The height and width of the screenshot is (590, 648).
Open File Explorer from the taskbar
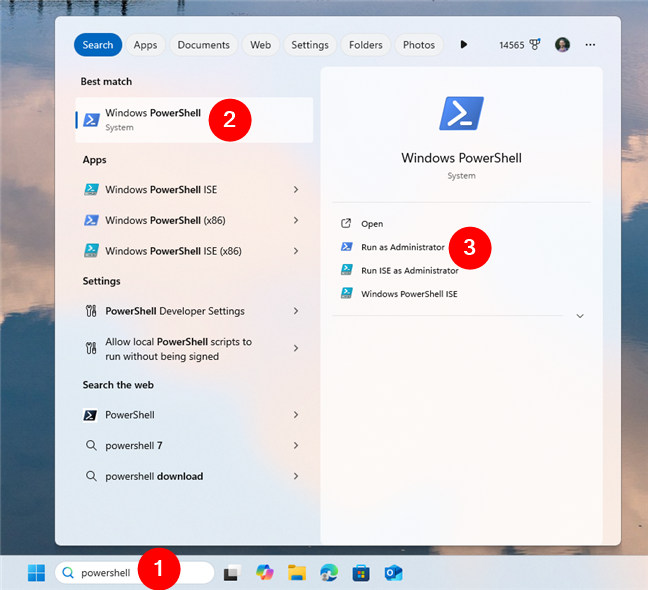click(x=297, y=573)
